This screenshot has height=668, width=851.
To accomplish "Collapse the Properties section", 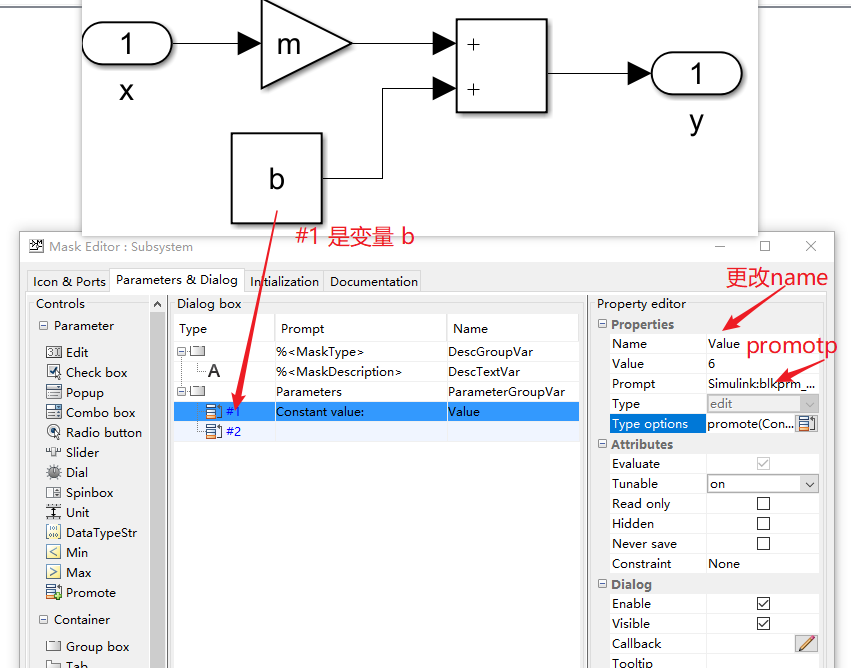I will (602, 324).
